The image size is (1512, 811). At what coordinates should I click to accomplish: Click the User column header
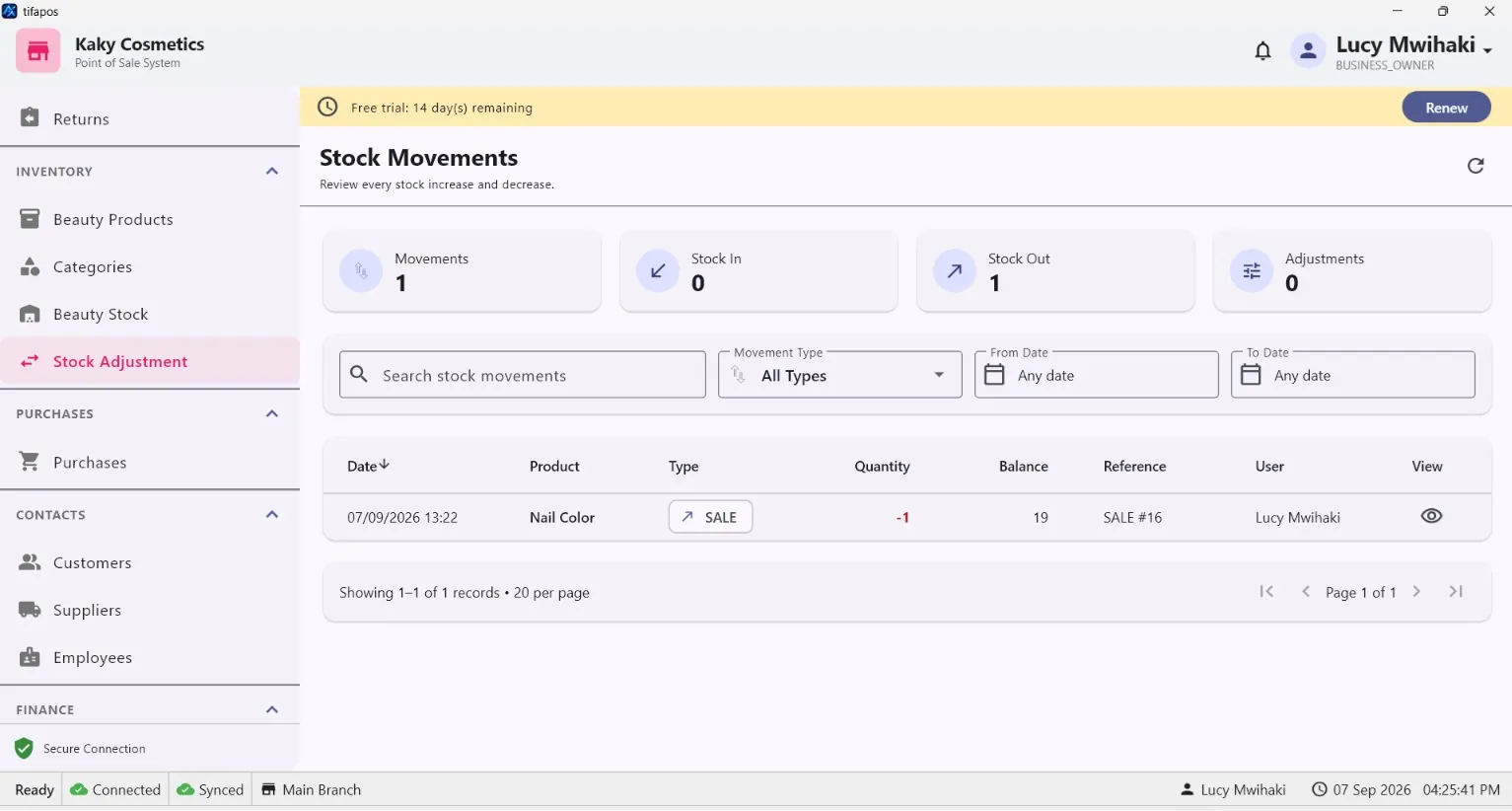click(x=1269, y=467)
